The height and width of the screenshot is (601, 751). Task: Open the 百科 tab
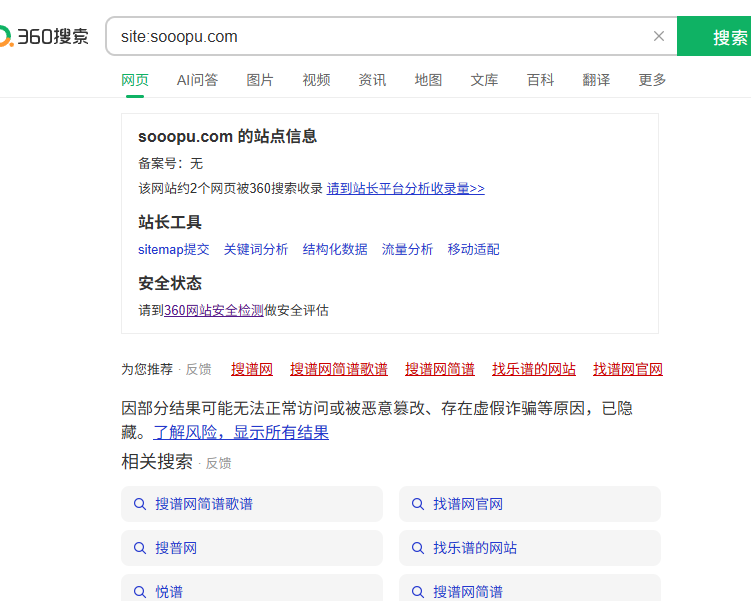point(540,80)
